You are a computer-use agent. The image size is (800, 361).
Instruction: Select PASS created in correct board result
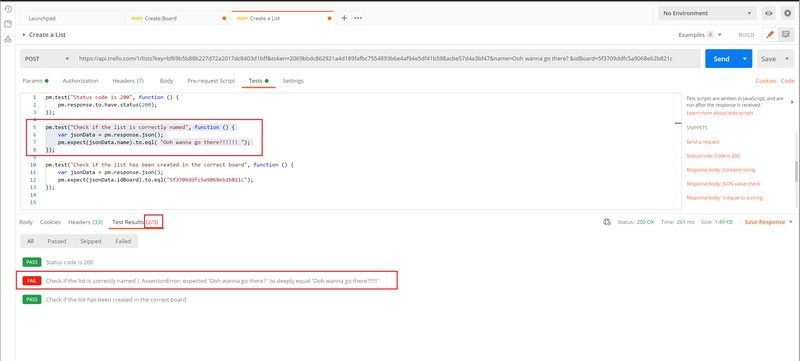(104, 300)
